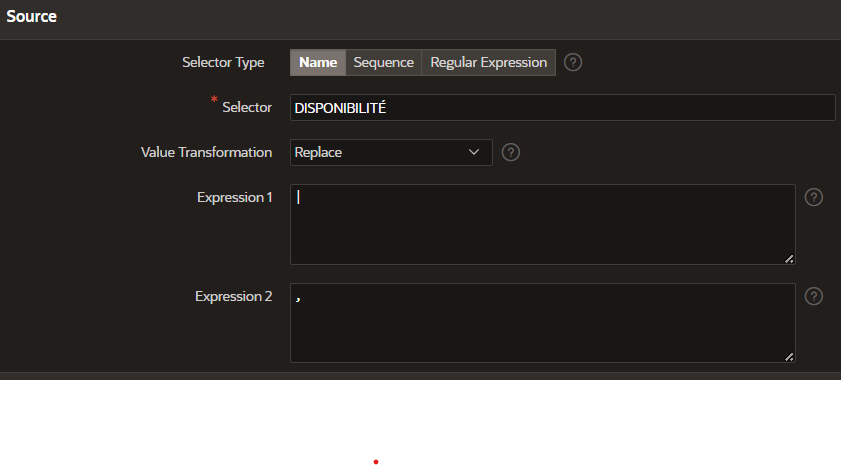Select the Name selector type
Screen dimensions: 841x465
(x=318, y=62)
